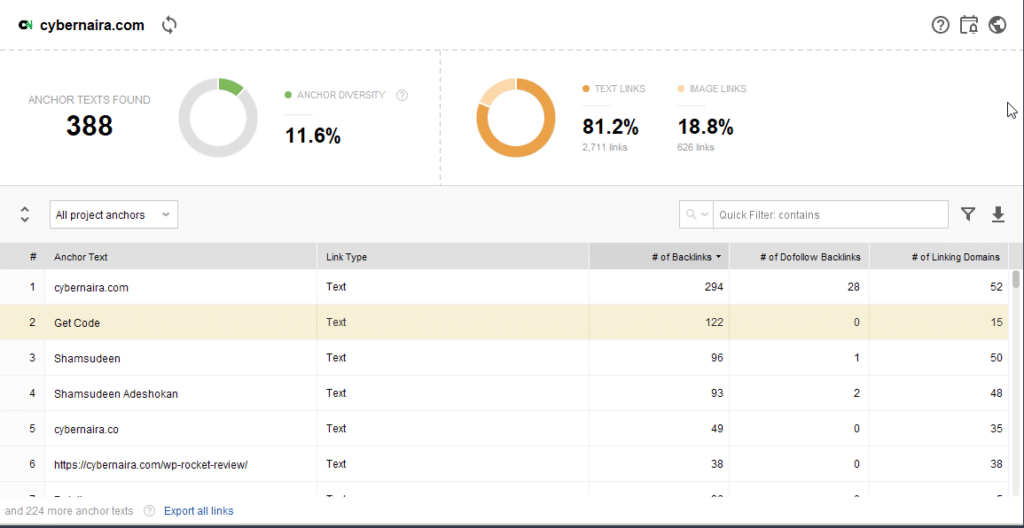Click the refresh icon beside cybernaira.com
The image size is (1024, 528).
click(169, 25)
